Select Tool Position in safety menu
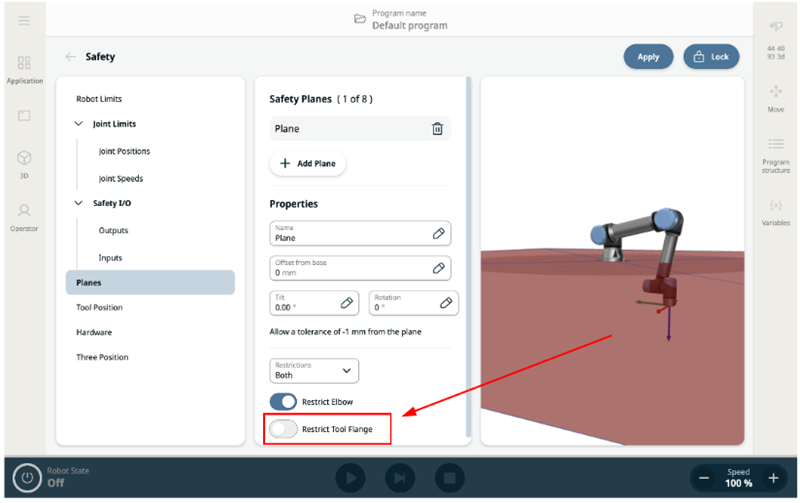 (100, 308)
